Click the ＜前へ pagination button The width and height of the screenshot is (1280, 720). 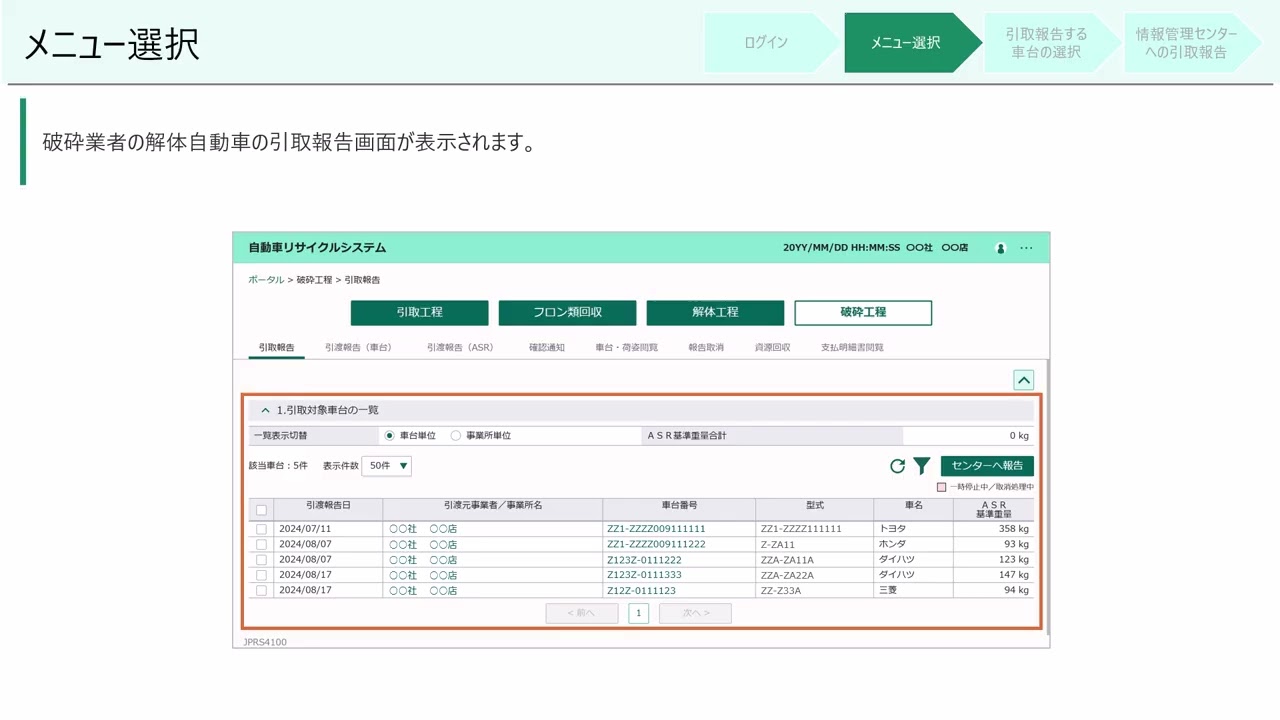pyautogui.click(x=582, y=613)
